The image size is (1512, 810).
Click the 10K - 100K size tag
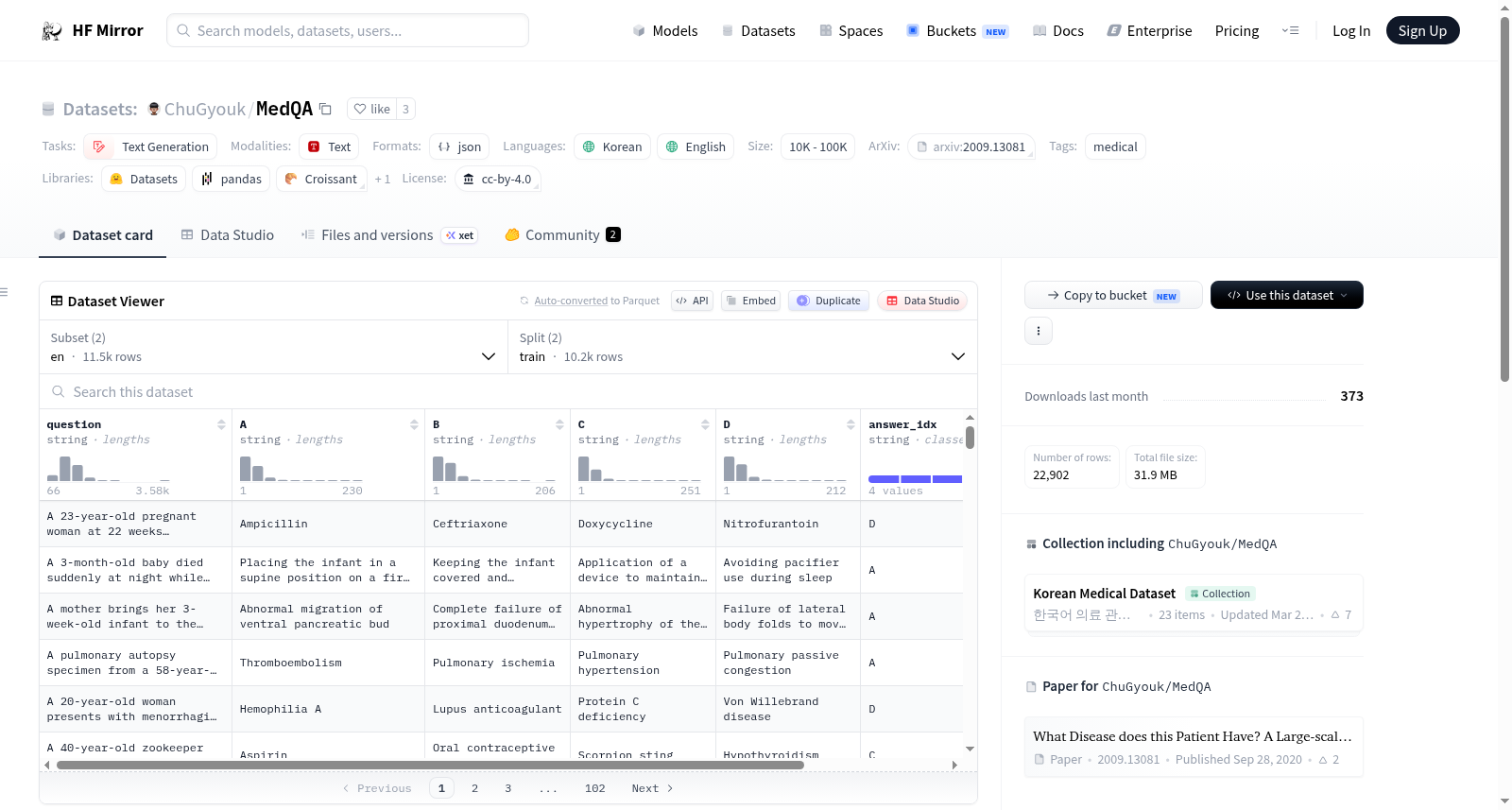tap(817, 146)
